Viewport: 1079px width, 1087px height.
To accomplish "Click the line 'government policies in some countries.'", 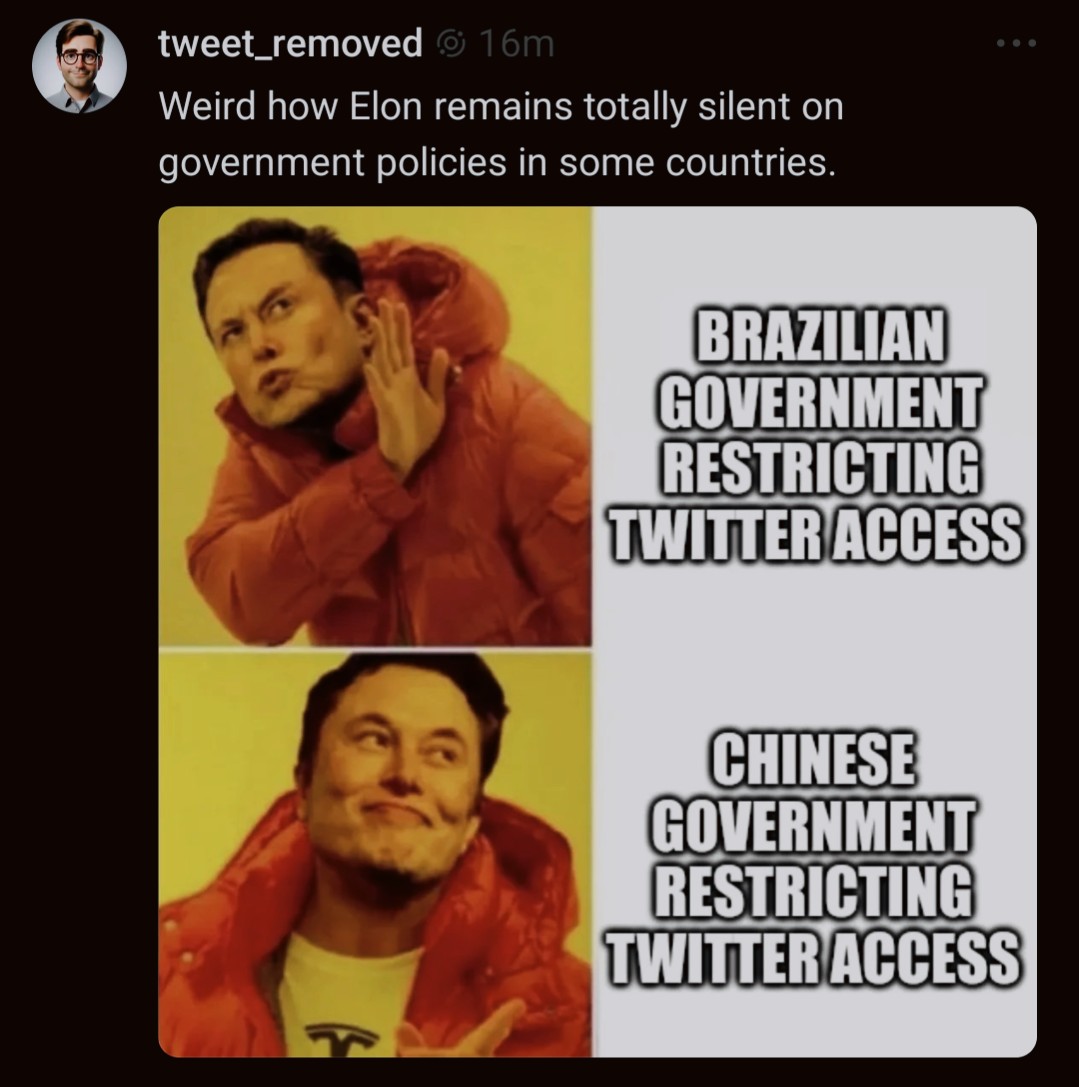I will 497,163.
